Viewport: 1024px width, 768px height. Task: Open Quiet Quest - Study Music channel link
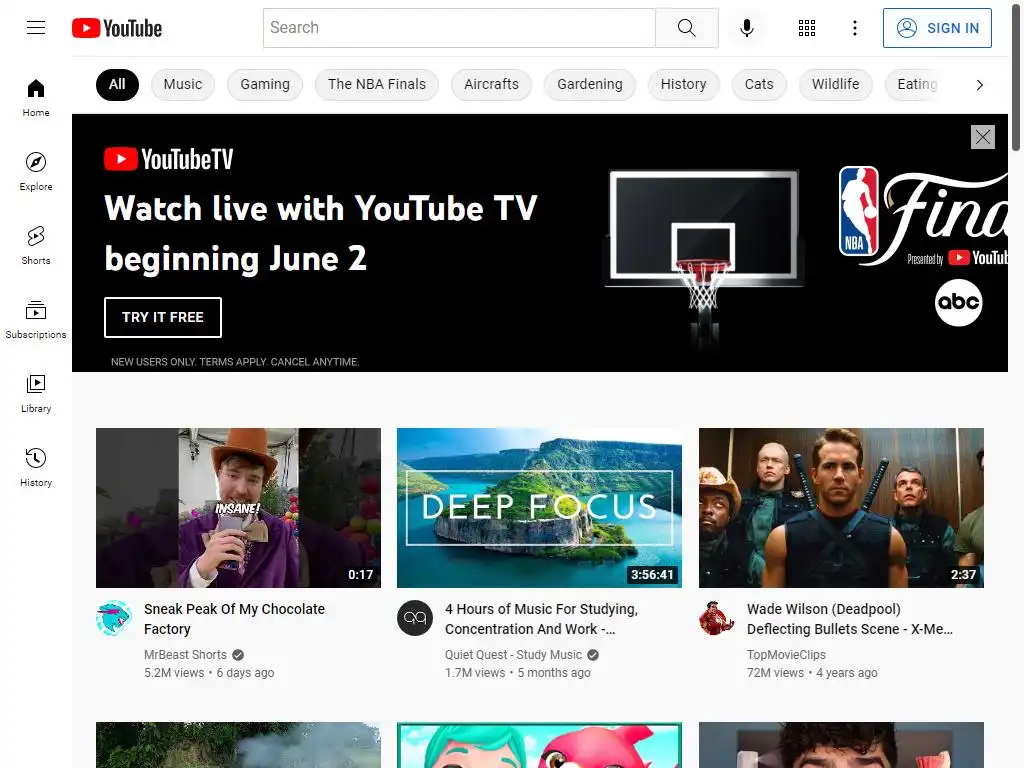513,654
